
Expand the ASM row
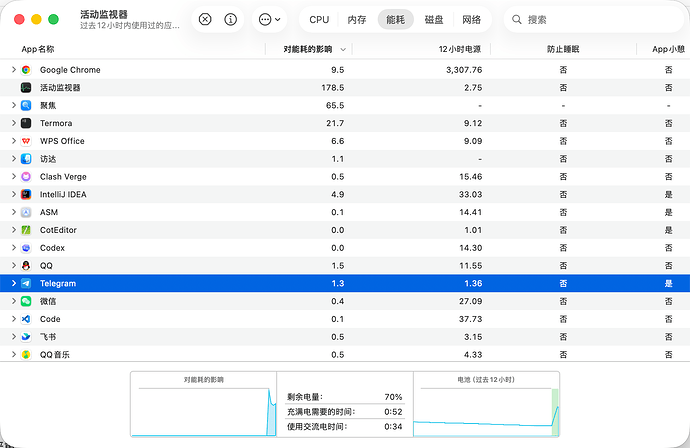click(14, 212)
